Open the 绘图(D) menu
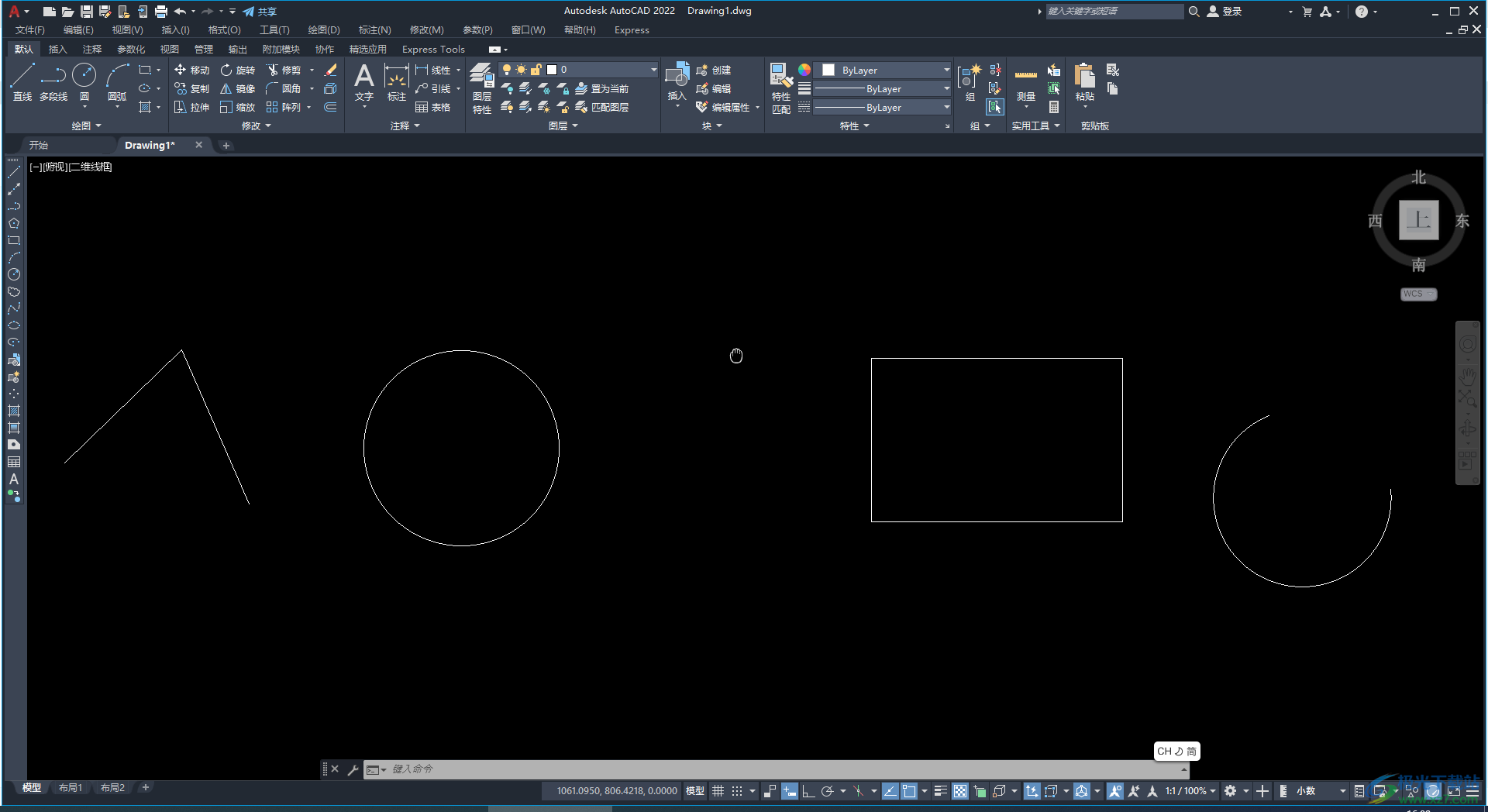1488x812 pixels. coord(324,30)
